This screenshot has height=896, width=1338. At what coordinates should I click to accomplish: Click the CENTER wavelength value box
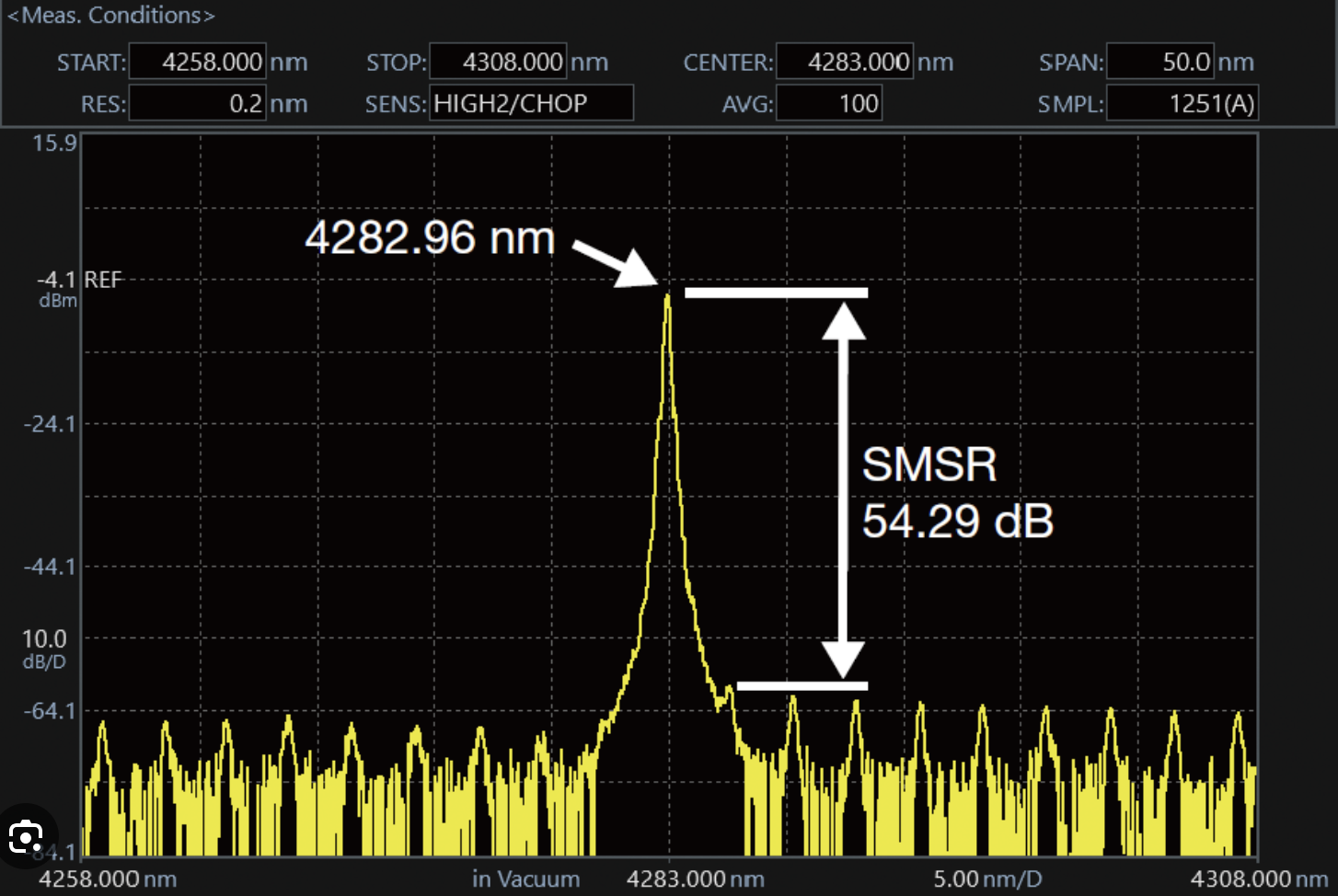(x=845, y=62)
